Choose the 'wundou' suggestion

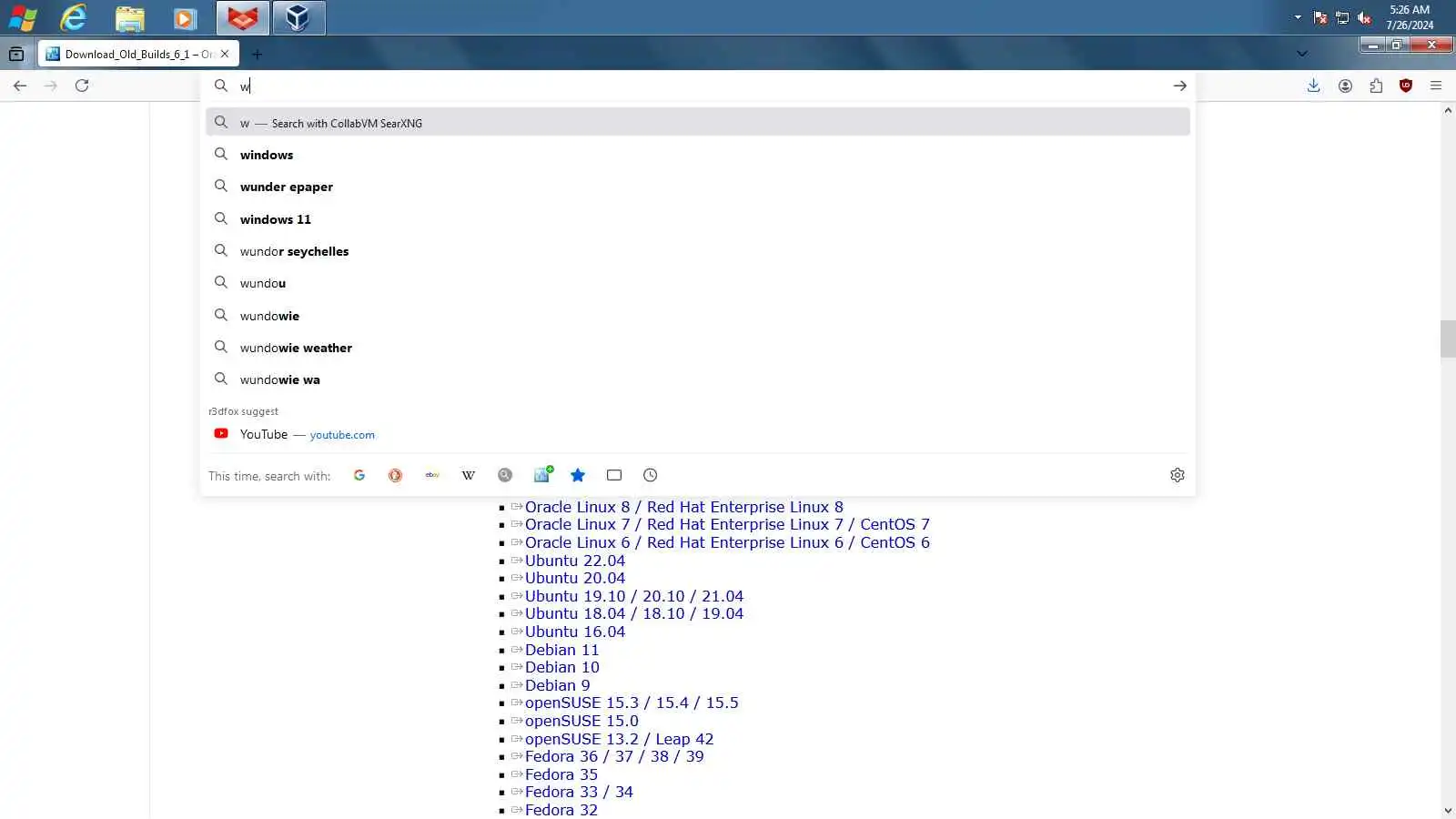click(698, 283)
